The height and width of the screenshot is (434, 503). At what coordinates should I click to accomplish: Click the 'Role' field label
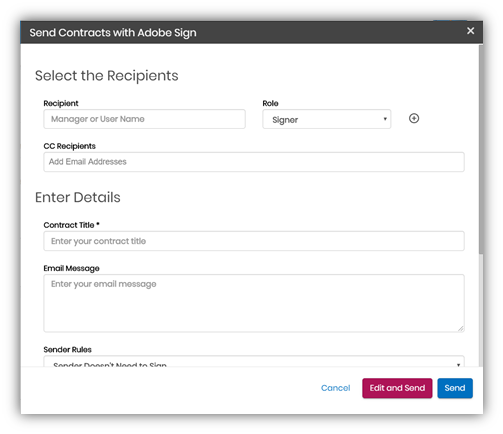(x=270, y=103)
